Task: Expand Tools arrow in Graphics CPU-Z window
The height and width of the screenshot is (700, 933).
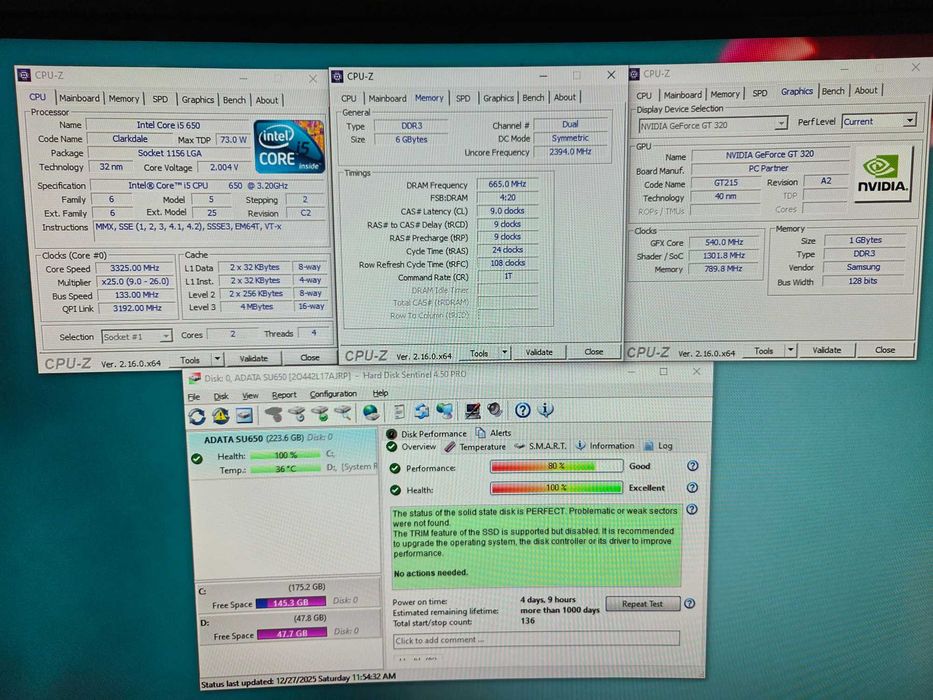Action: pos(791,350)
